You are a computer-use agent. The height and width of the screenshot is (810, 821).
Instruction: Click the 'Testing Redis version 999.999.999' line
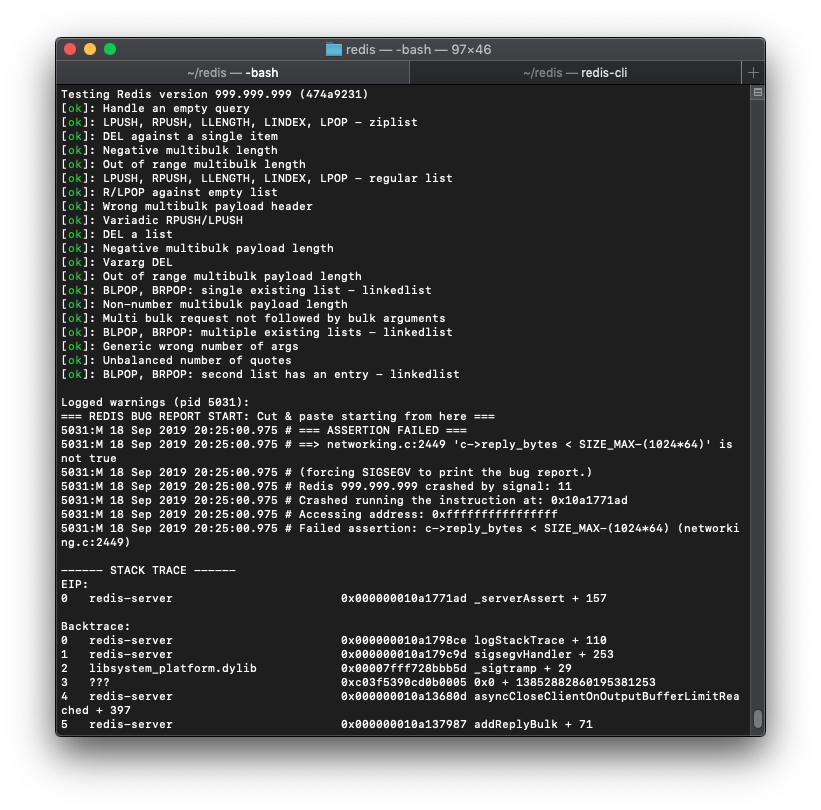[x=214, y=94]
